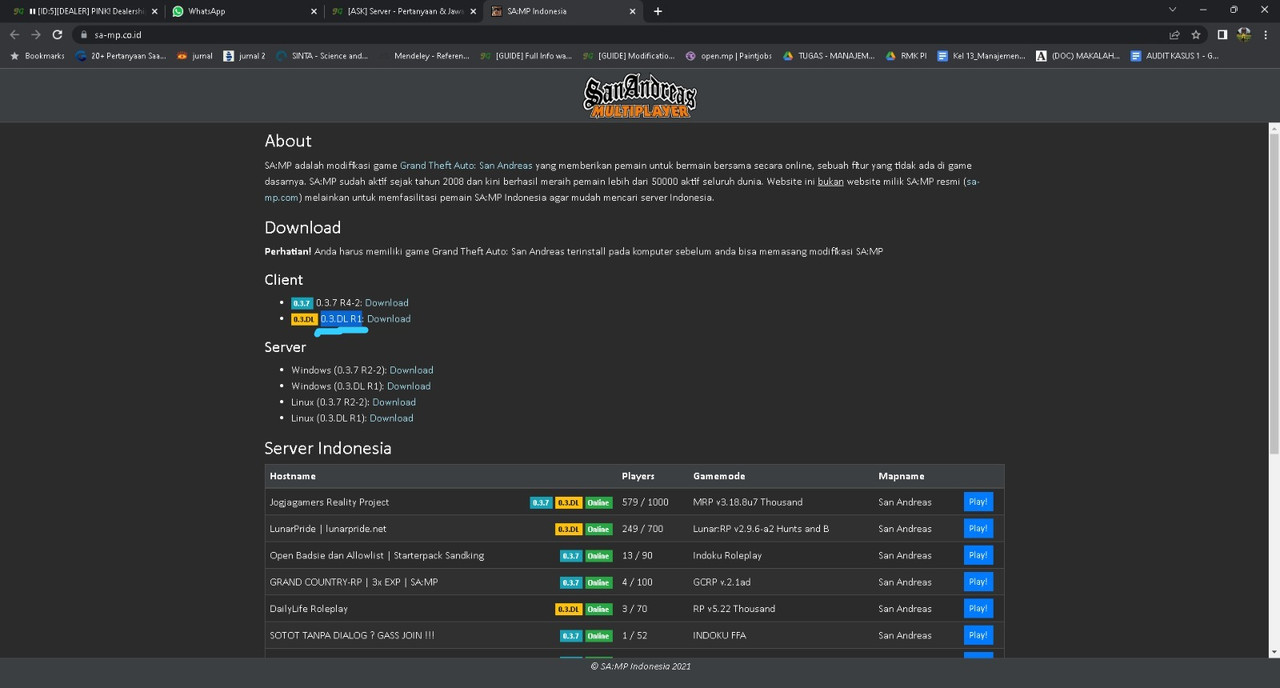
Task: Play on DailyLife Roleplay server
Action: click(978, 608)
